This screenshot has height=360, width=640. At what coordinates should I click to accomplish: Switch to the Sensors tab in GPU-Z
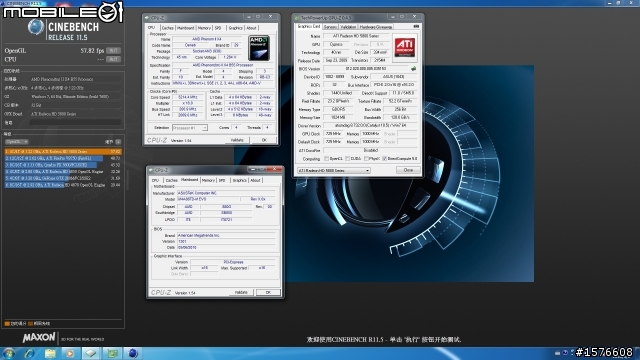[x=330, y=27]
